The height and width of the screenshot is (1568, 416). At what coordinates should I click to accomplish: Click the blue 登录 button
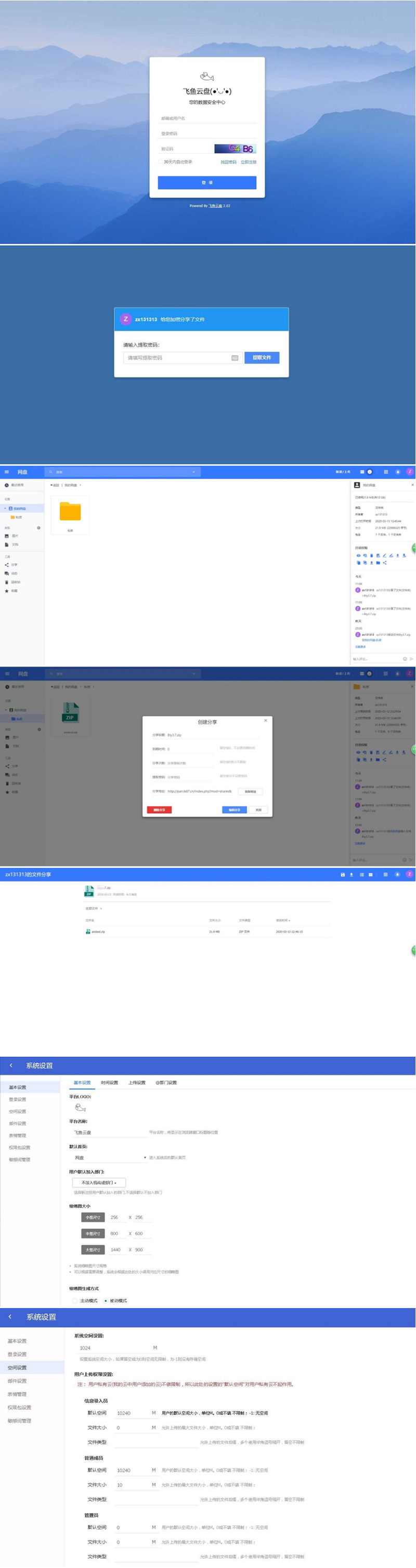pyautogui.click(x=207, y=182)
